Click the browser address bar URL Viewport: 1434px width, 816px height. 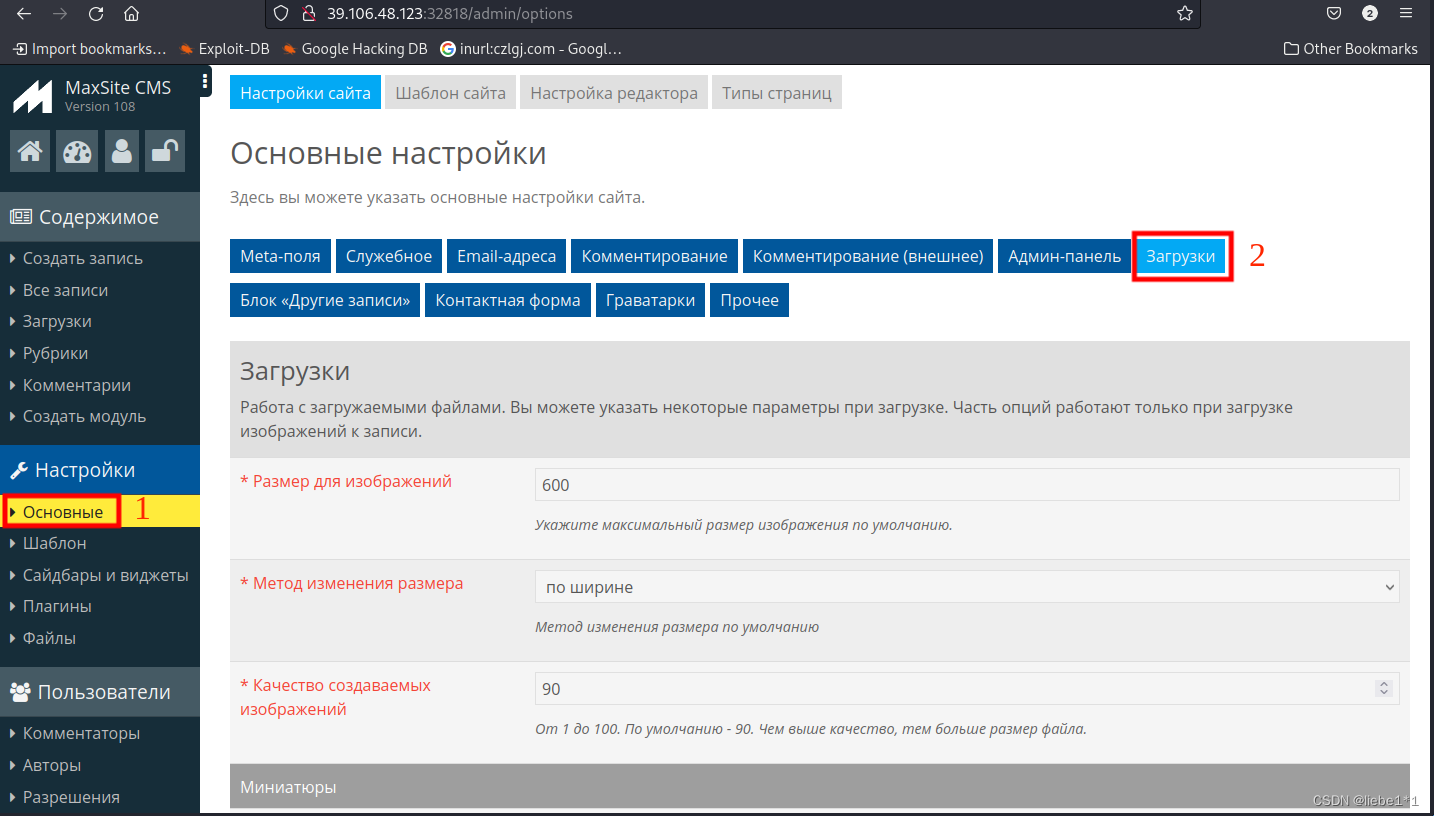point(450,14)
